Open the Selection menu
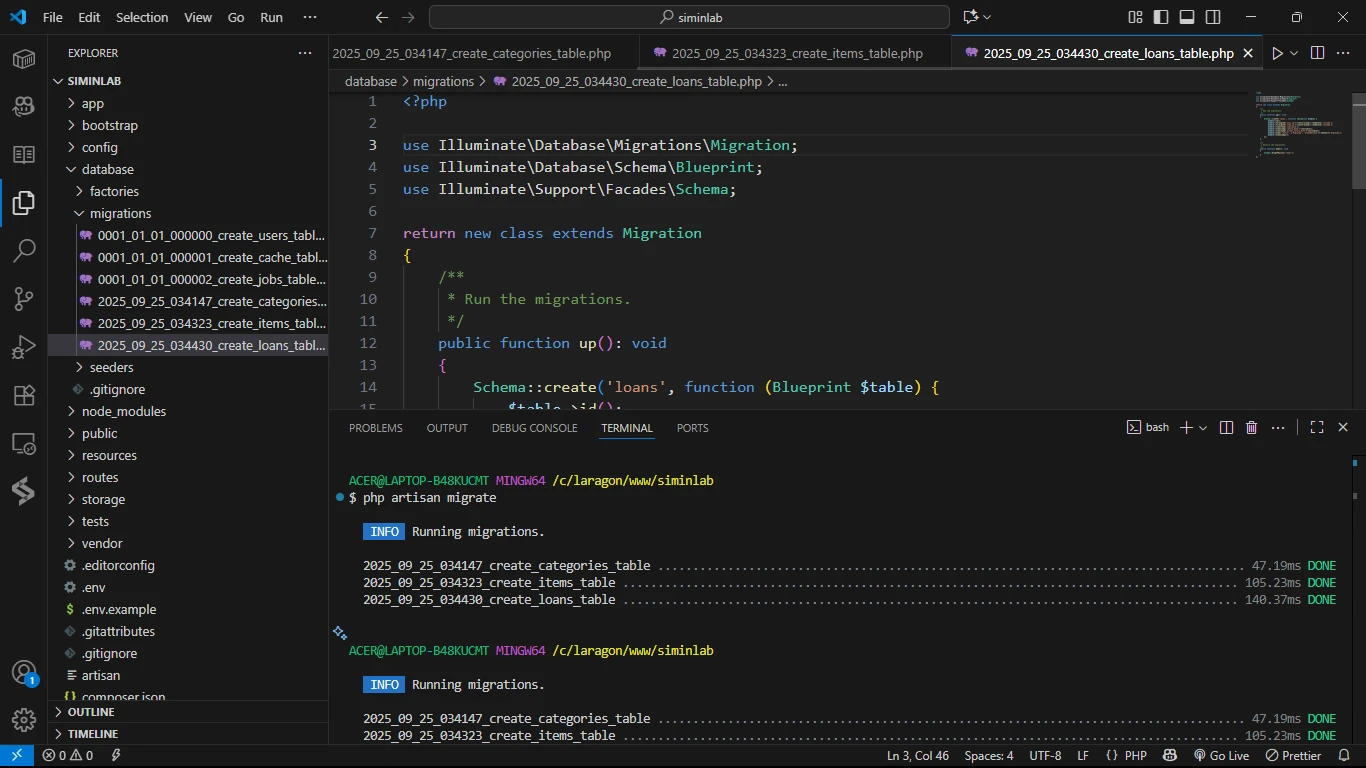 pos(142,17)
